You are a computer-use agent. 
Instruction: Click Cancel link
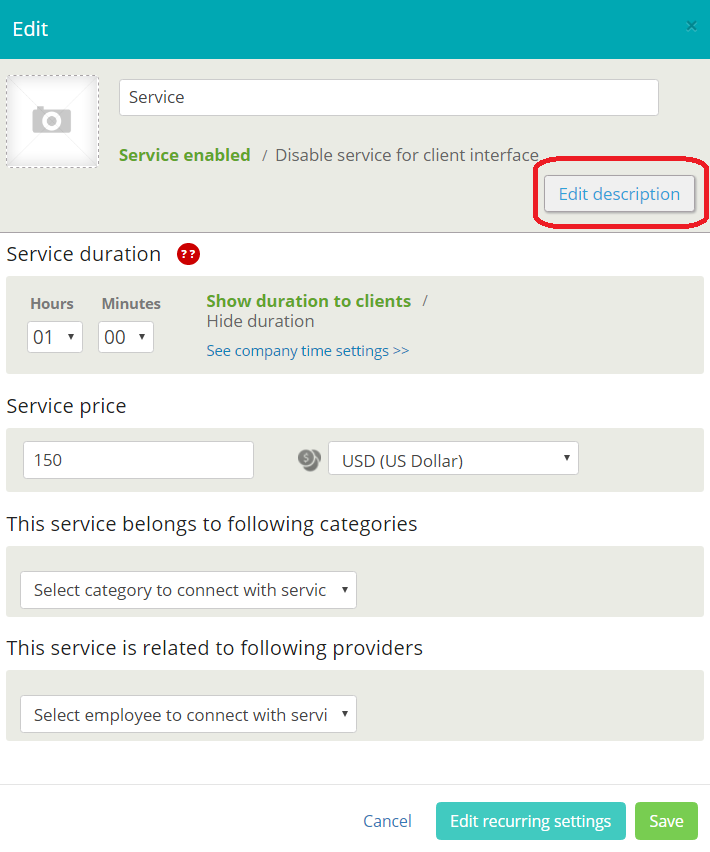[x=387, y=821]
